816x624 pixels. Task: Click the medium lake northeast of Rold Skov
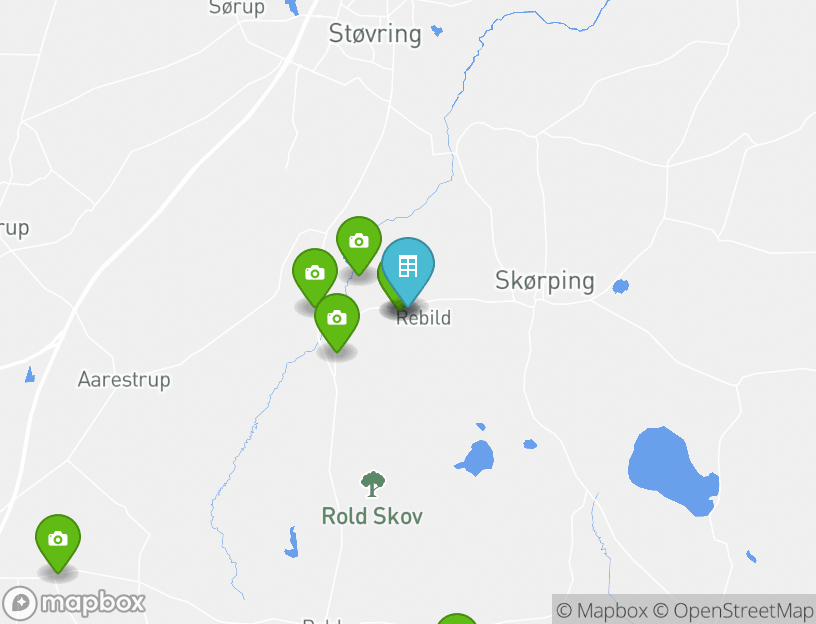tap(476, 458)
